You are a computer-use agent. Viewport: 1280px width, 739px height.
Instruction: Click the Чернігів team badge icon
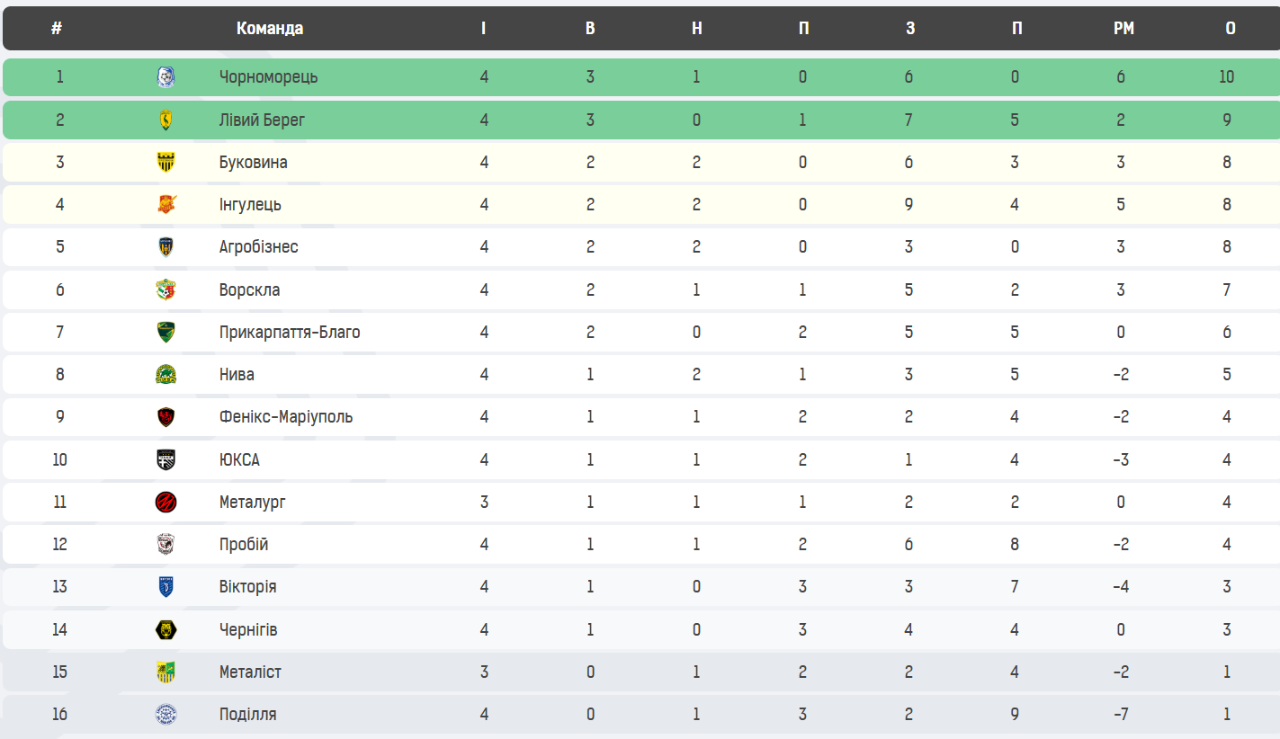pos(166,630)
